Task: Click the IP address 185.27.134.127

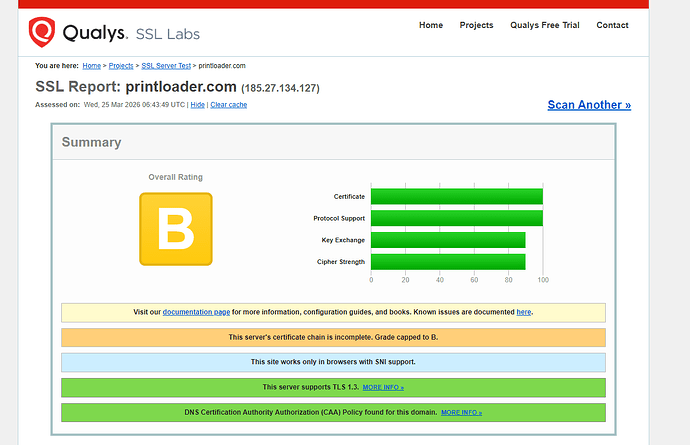Action: click(280, 88)
